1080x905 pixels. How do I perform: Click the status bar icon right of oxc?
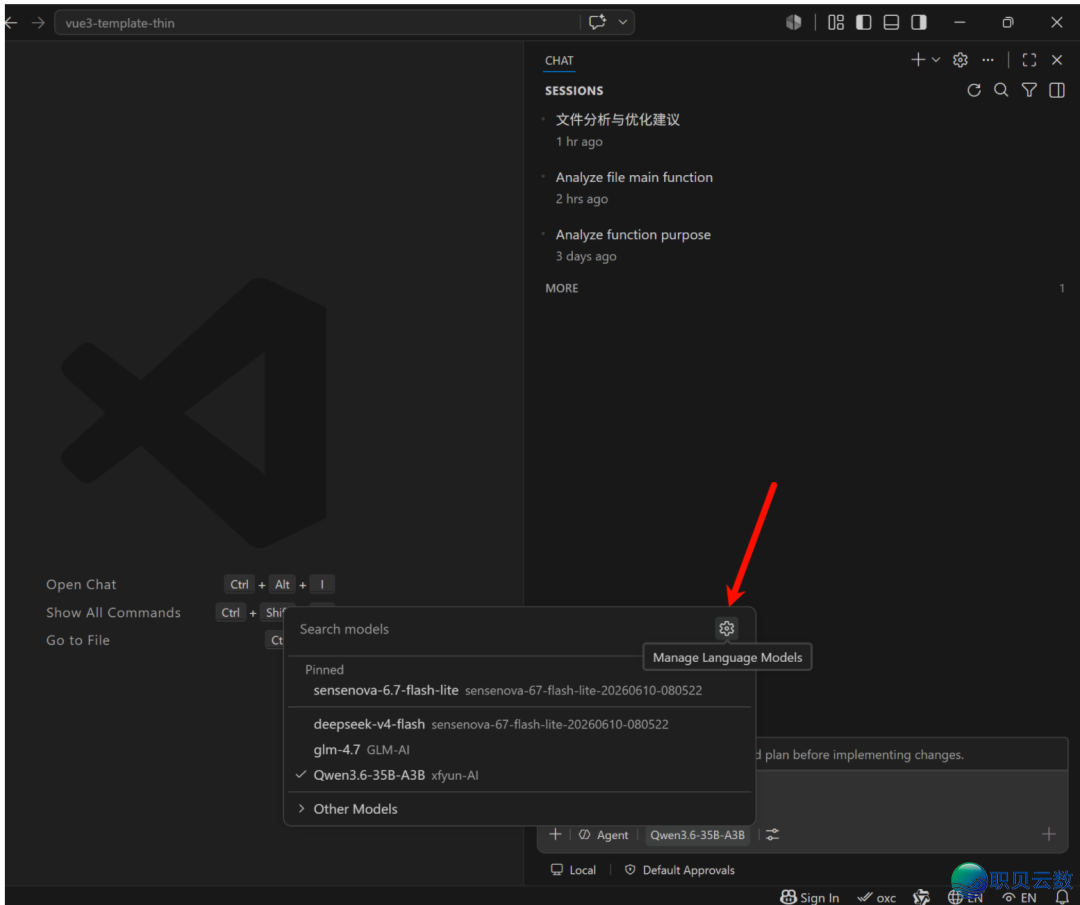pyautogui.click(x=921, y=897)
